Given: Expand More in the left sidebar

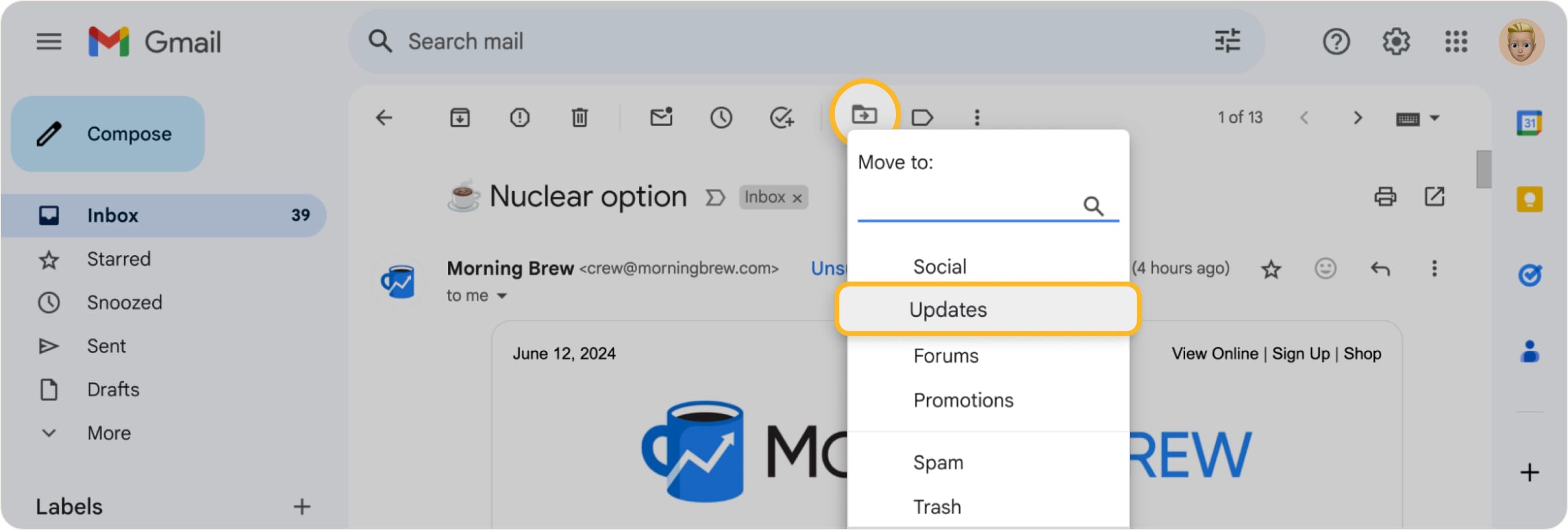Looking at the screenshot, I should [108, 433].
